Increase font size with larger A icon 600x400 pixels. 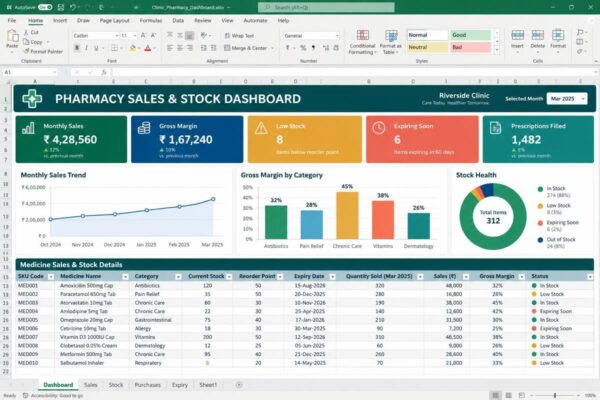(x=143, y=36)
